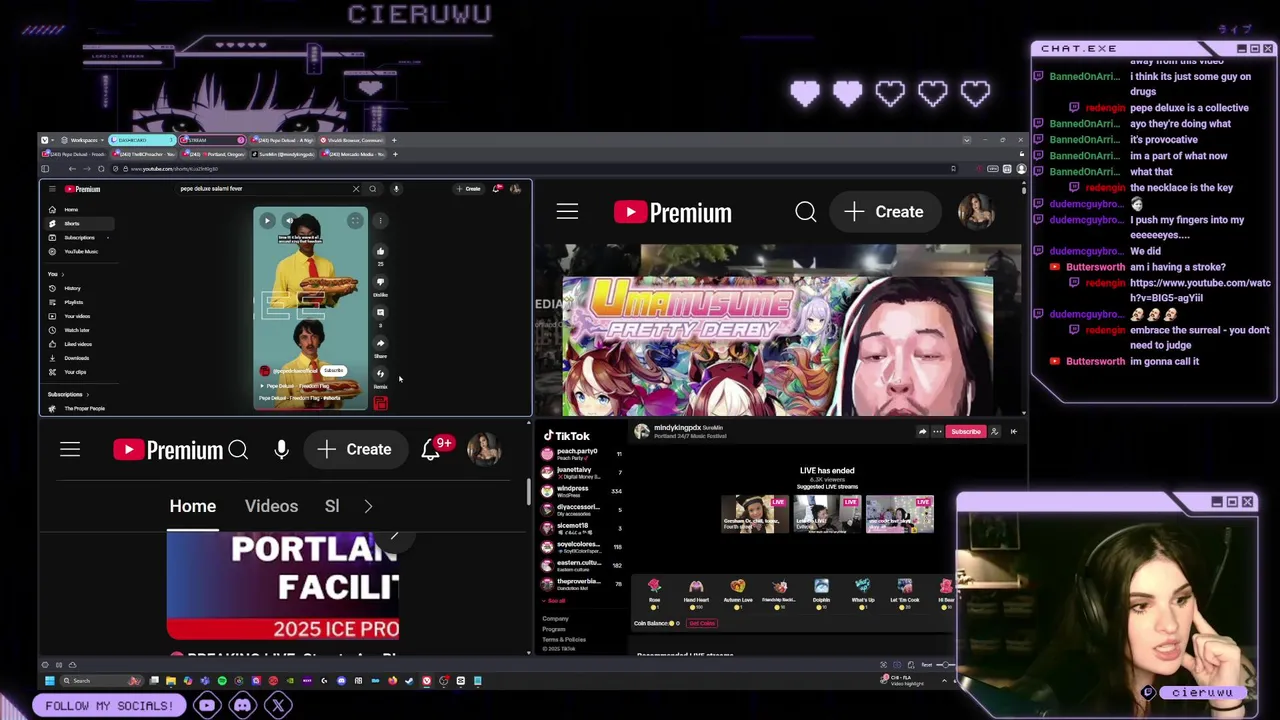Open the Workspaces dropdown in Vivaldi
This screenshot has height=720, width=1280.
(x=83, y=140)
